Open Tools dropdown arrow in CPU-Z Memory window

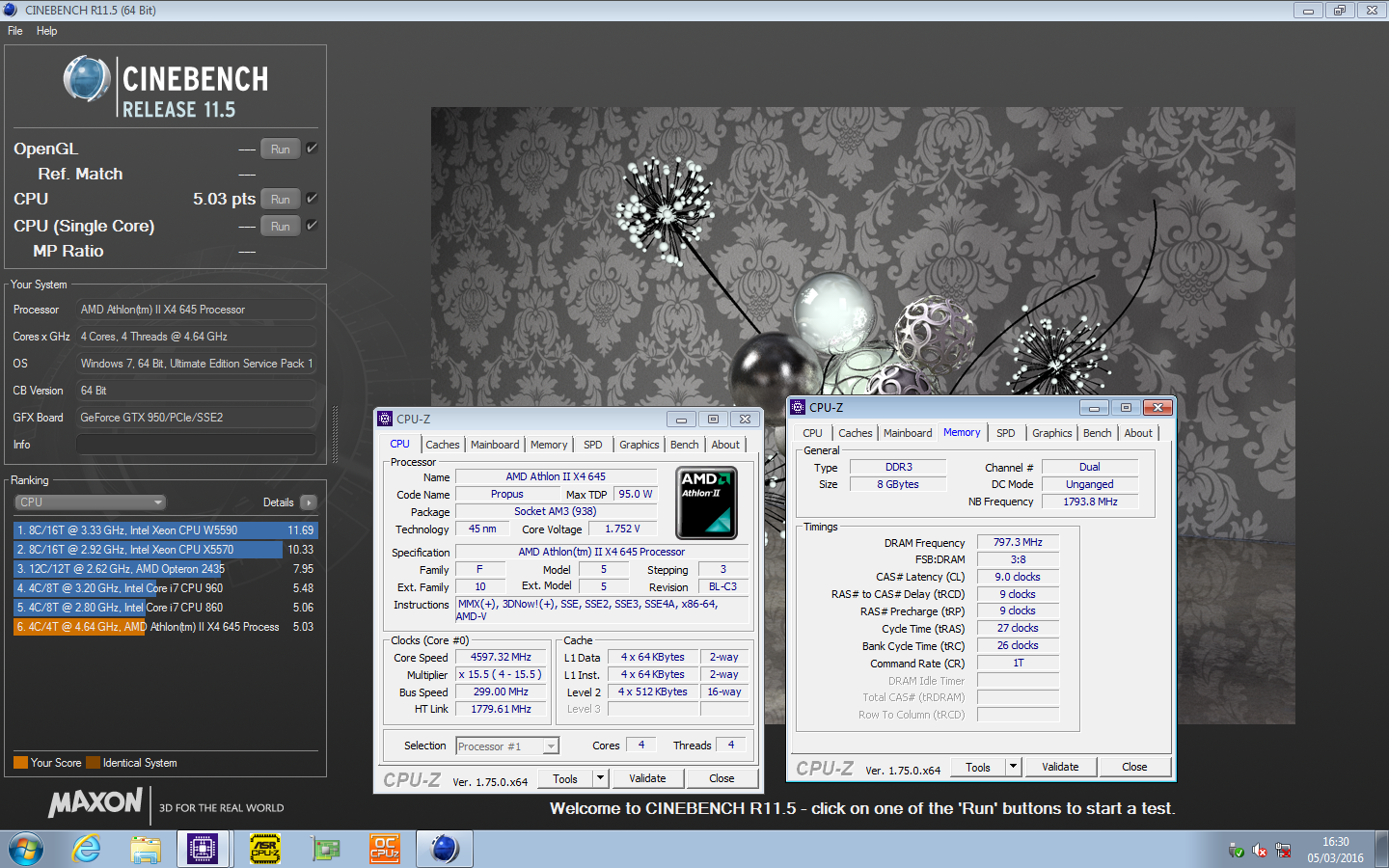tap(1013, 766)
